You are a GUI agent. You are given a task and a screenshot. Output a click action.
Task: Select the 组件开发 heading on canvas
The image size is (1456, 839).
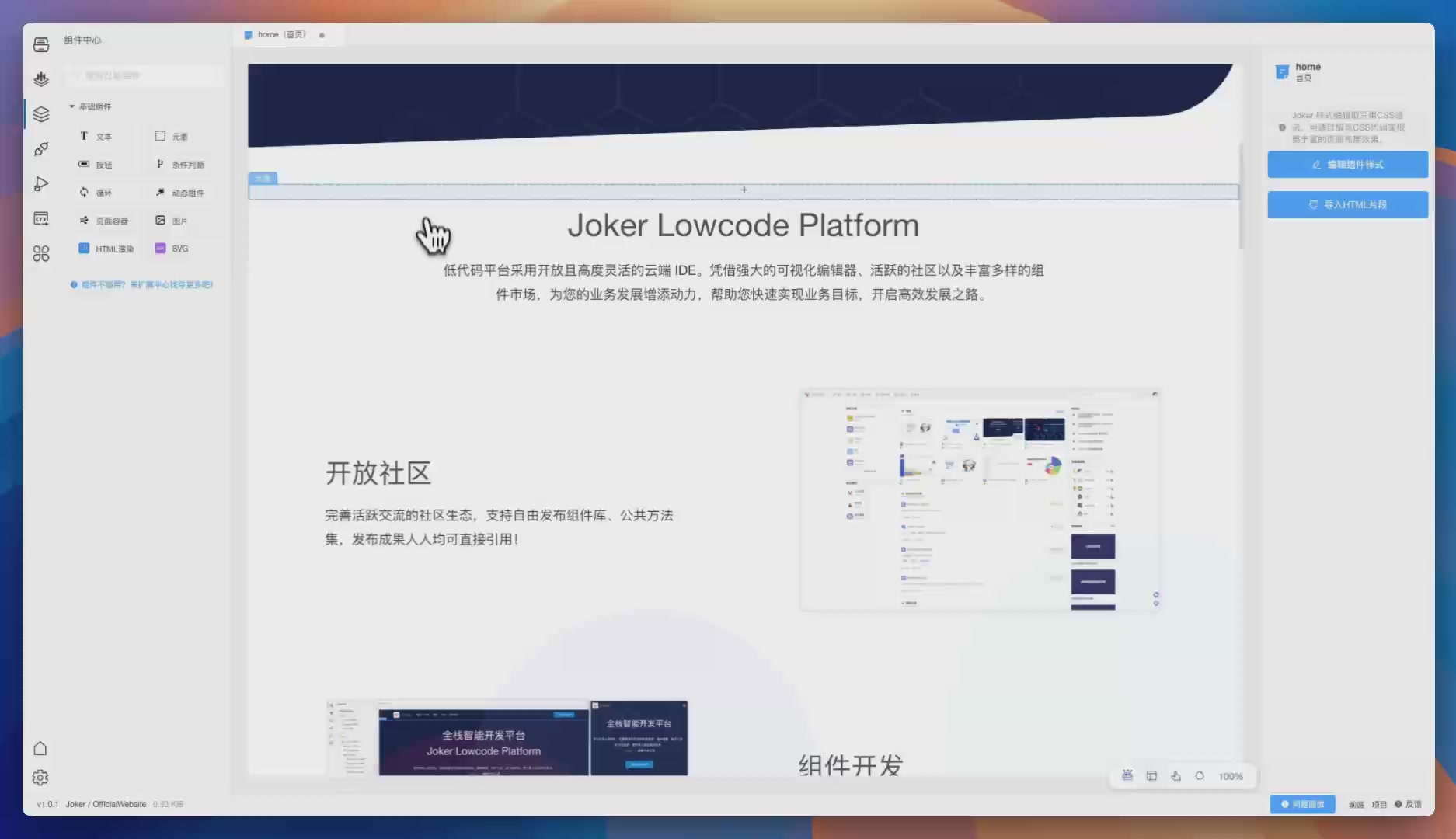(x=851, y=765)
